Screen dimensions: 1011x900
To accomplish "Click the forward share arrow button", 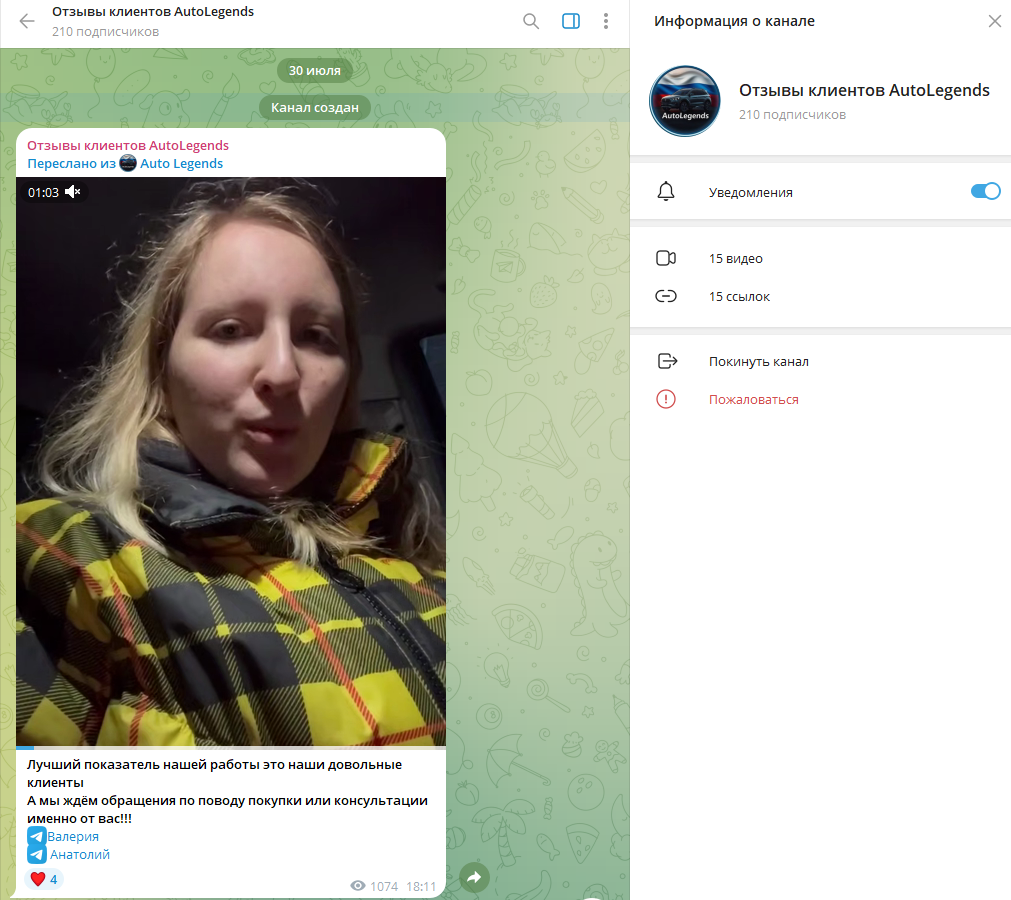I will pyautogui.click(x=475, y=877).
